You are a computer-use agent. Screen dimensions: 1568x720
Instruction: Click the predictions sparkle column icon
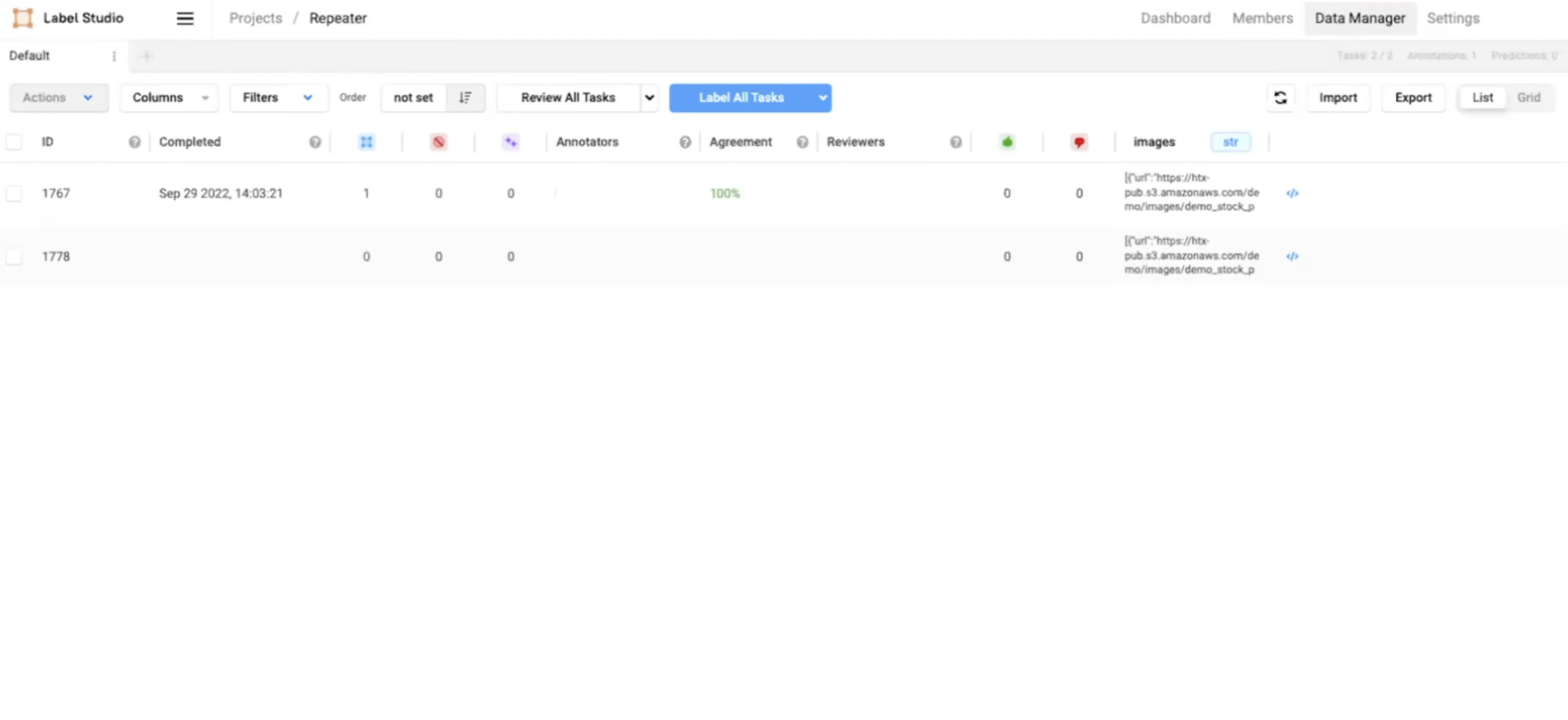511,142
